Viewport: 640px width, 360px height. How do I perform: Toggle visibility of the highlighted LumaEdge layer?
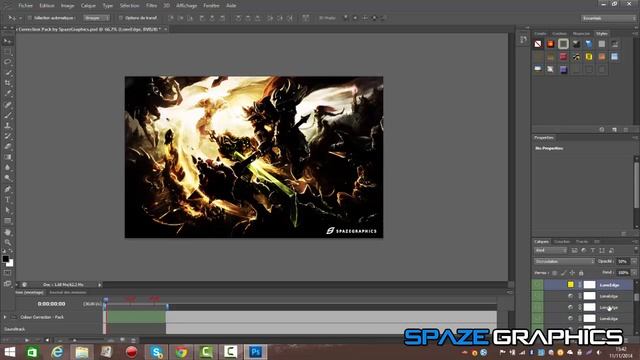(538, 284)
